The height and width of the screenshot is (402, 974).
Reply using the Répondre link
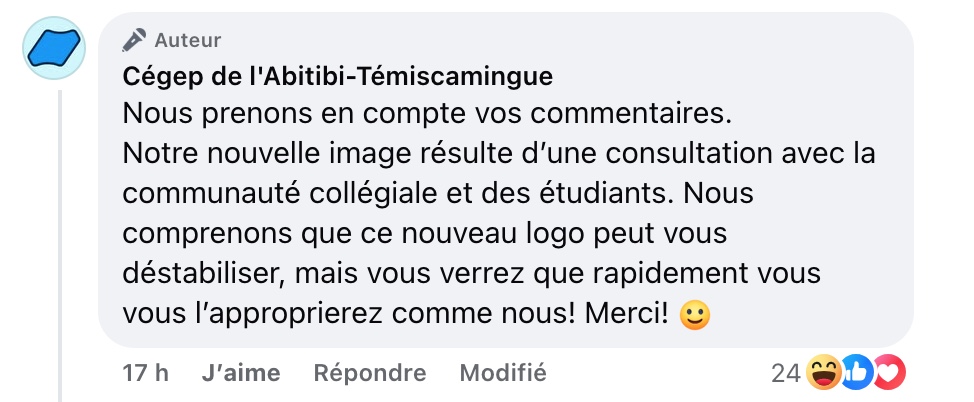370,373
